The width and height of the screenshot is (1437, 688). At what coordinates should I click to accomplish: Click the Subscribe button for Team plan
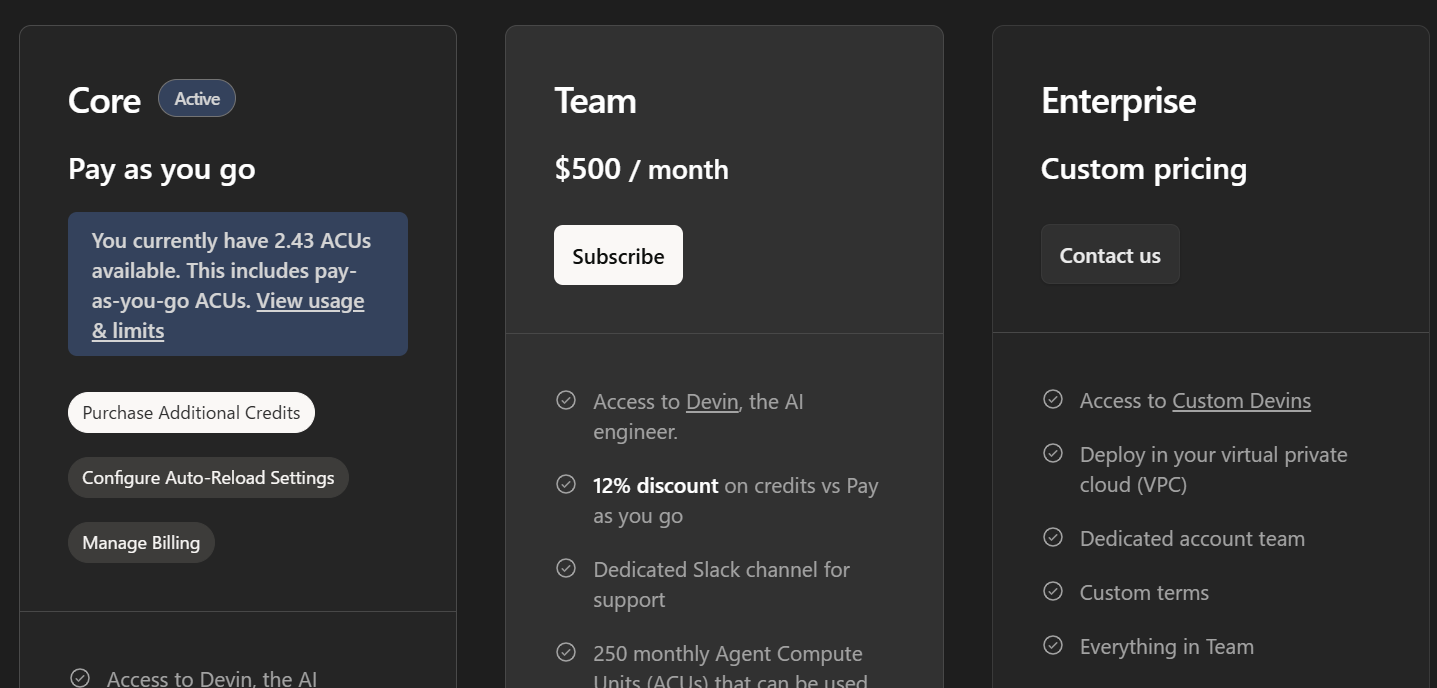[618, 255]
